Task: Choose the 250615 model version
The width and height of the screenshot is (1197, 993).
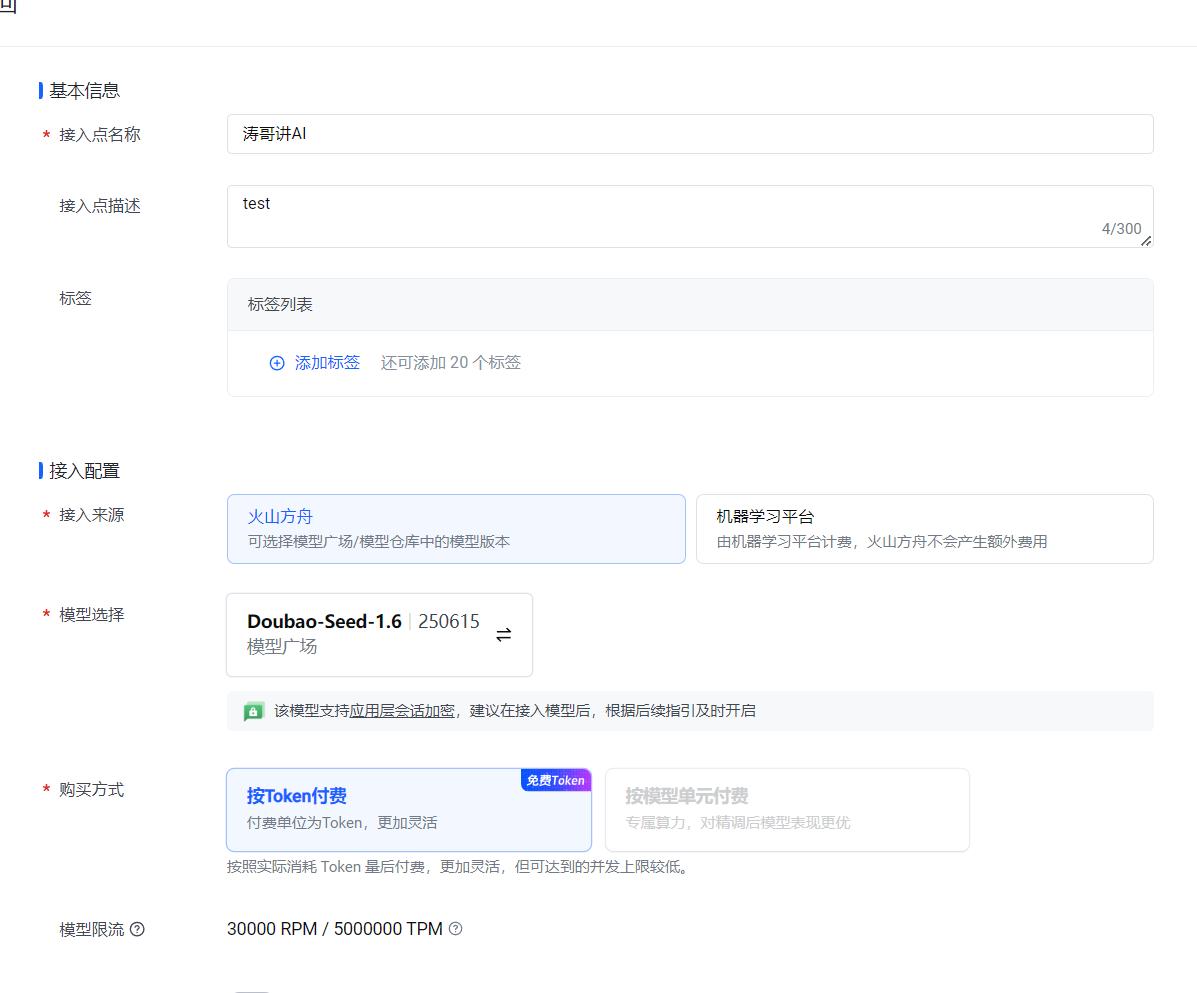Action: (447, 621)
